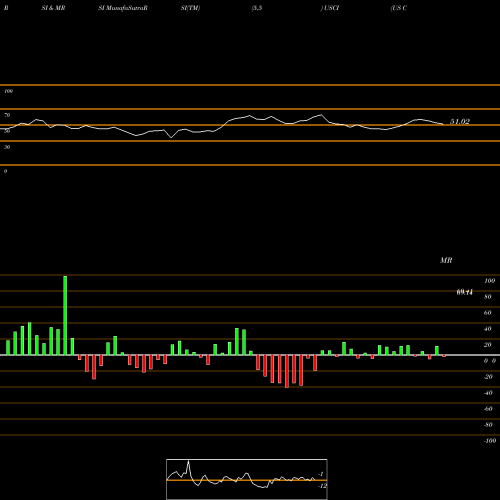Click the histogram axis label 40
This screenshot has width=500, height=500.
click(488, 329)
